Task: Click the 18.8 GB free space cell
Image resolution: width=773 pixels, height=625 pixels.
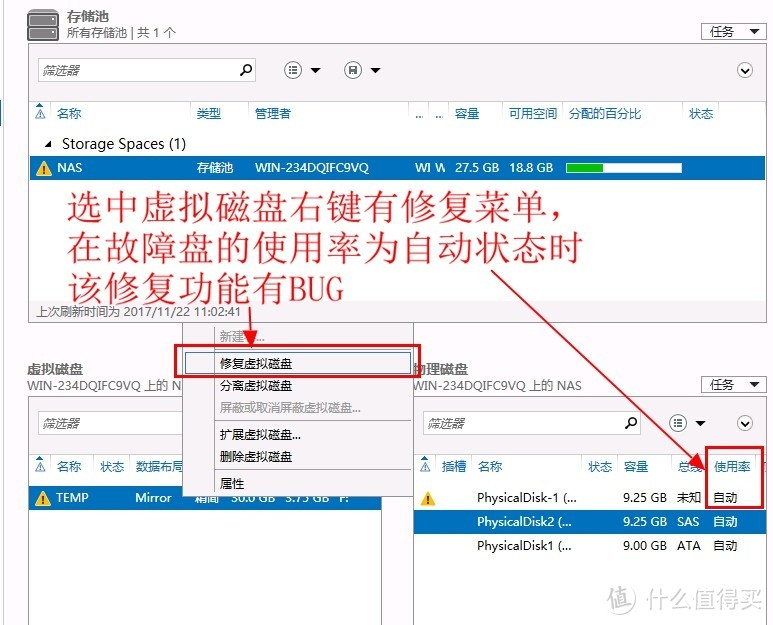Action: tap(531, 168)
